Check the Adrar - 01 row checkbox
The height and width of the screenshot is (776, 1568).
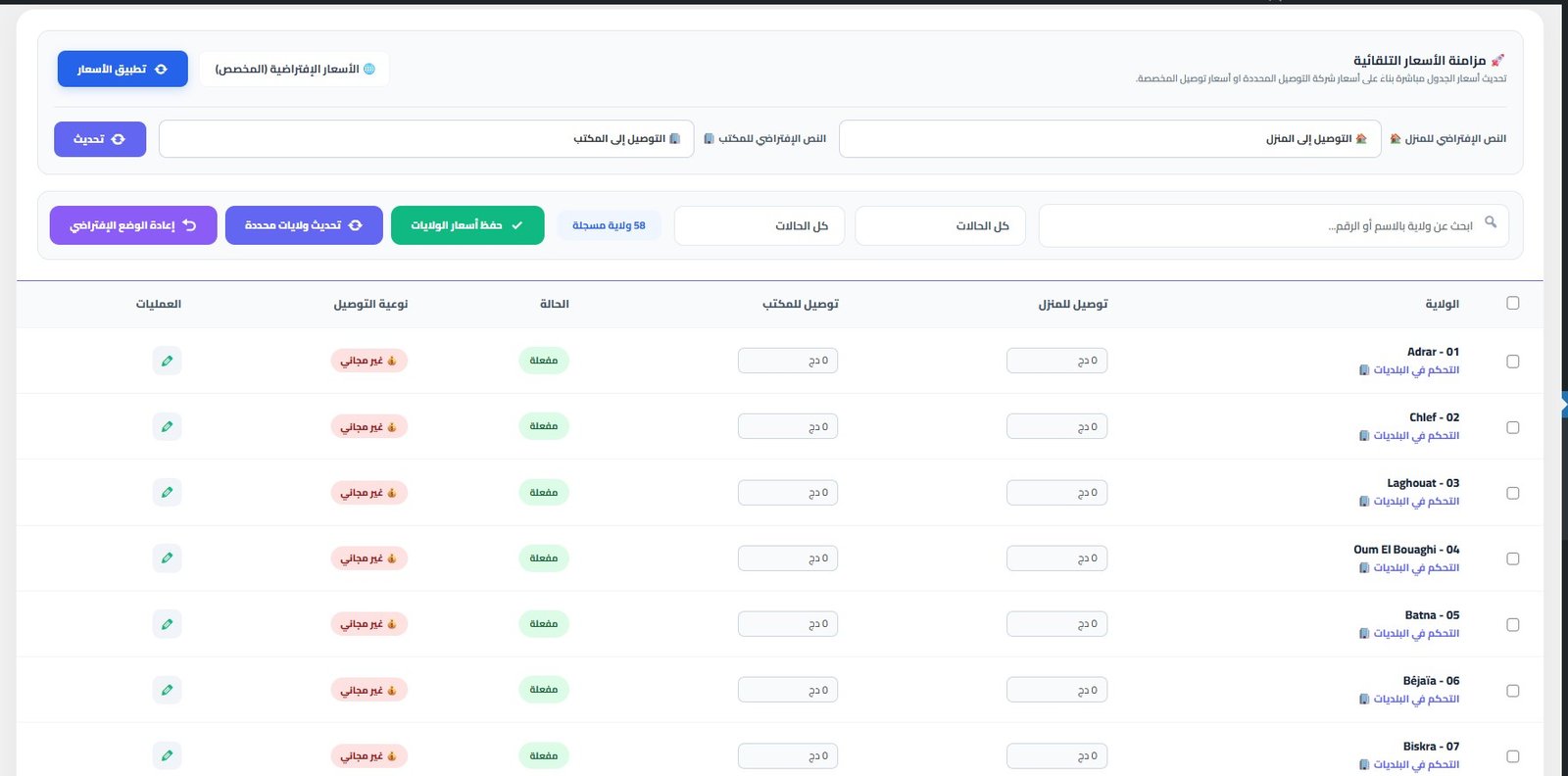click(x=1512, y=362)
